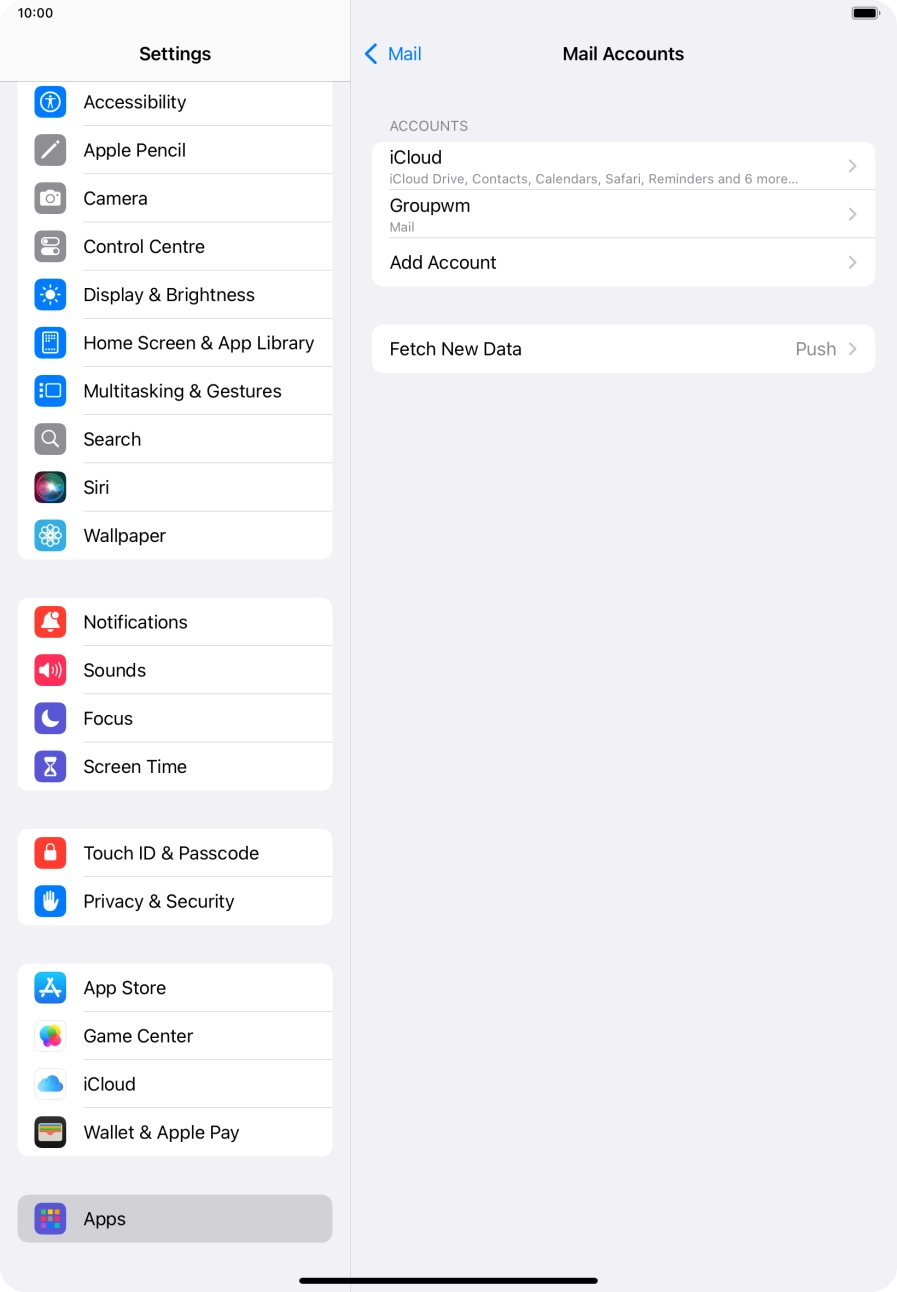897x1292 pixels.
Task: Open Camera settings icon
Action: click(x=50, y=198)
